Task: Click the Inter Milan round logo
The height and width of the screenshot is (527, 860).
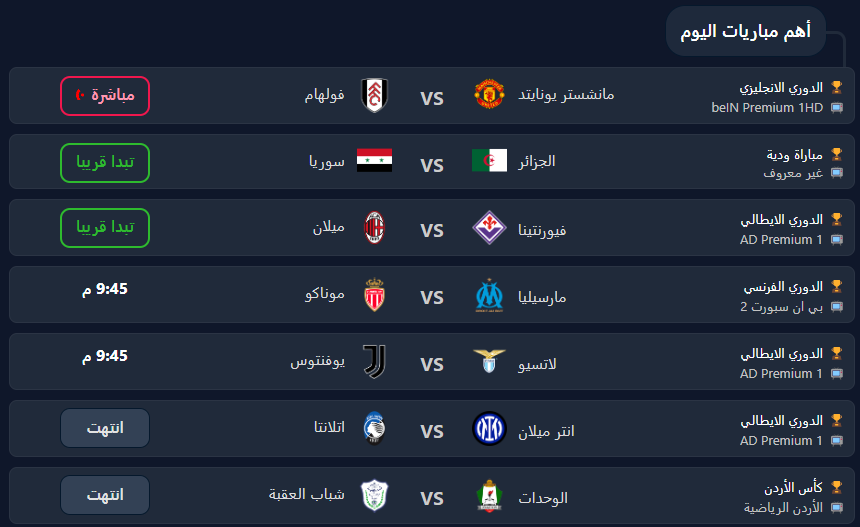Action: (489, 428)
